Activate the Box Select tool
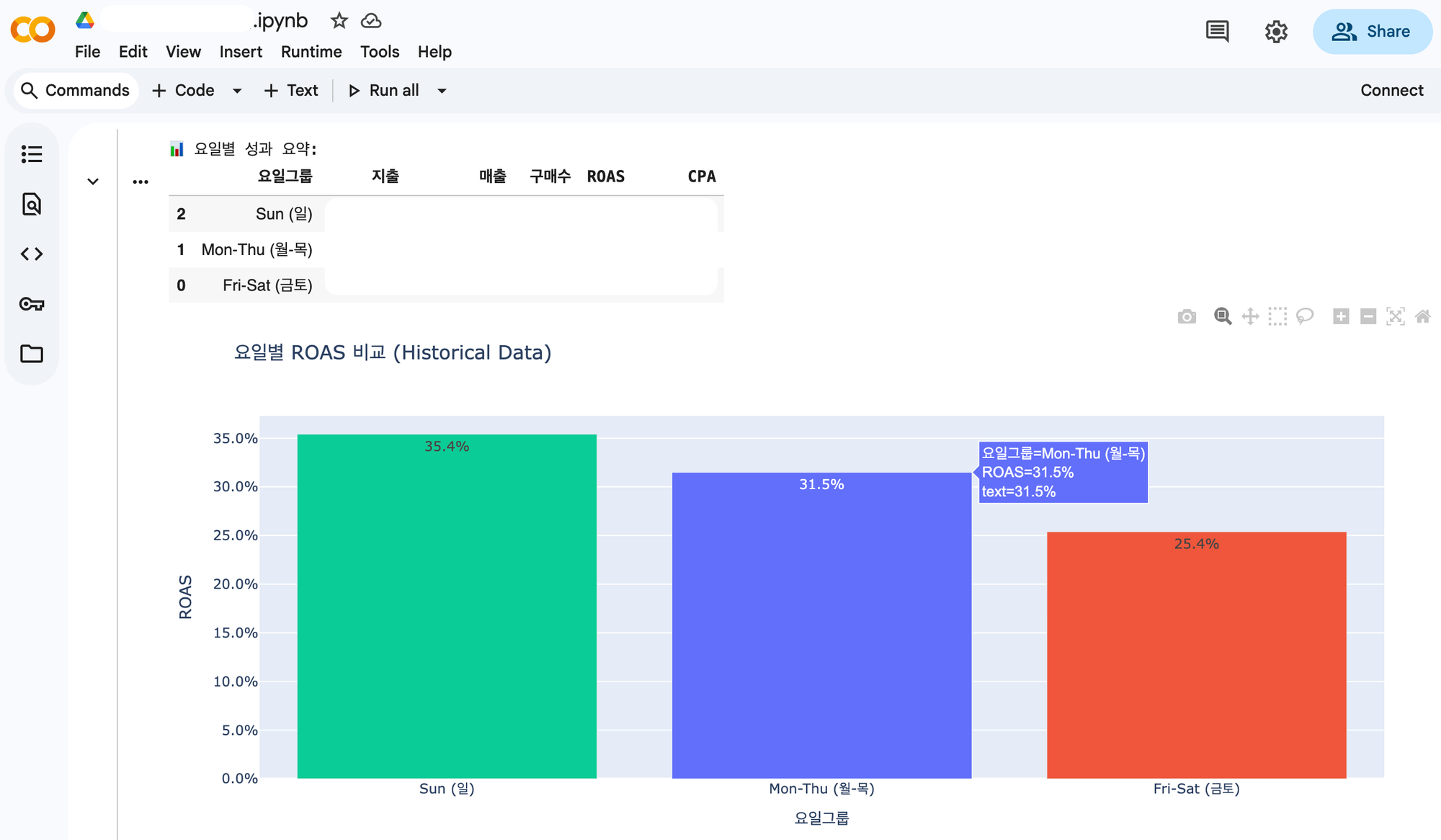 1277,316
